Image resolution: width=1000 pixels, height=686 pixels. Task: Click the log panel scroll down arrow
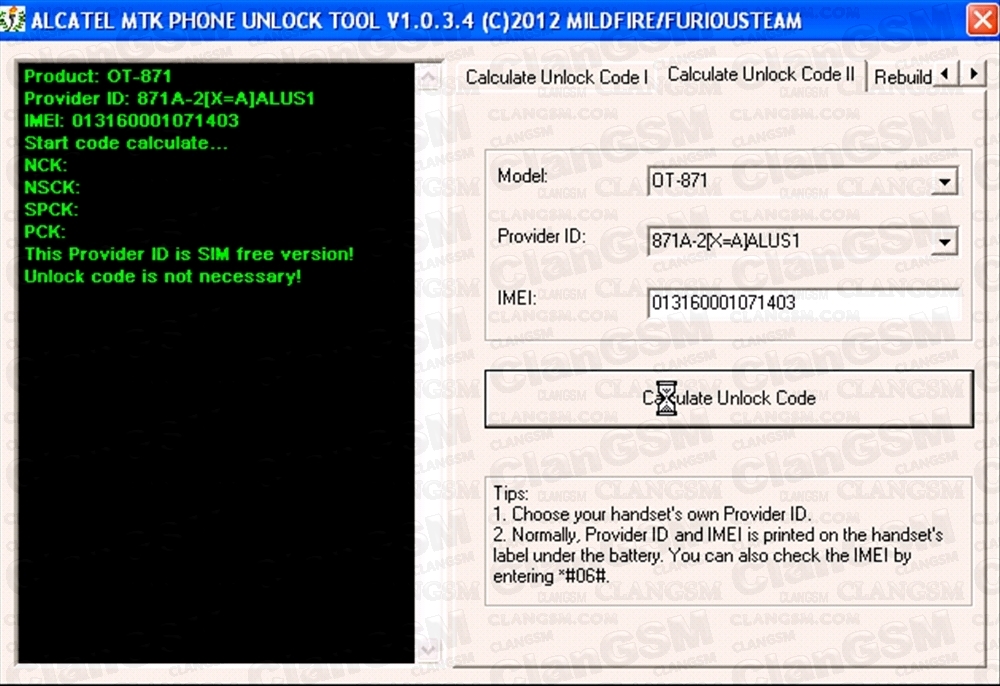[x=429, y=649]
